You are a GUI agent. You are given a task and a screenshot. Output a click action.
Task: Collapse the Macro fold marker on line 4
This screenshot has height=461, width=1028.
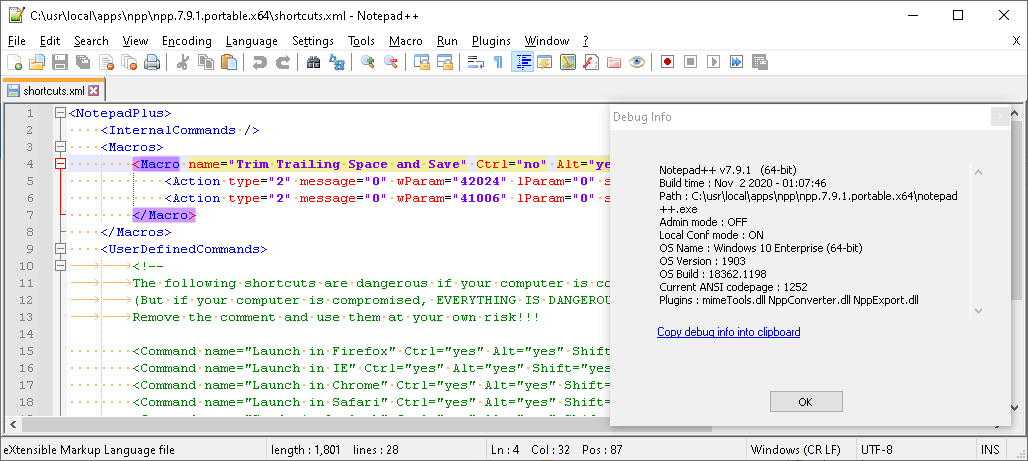click(x=61, y=164)
